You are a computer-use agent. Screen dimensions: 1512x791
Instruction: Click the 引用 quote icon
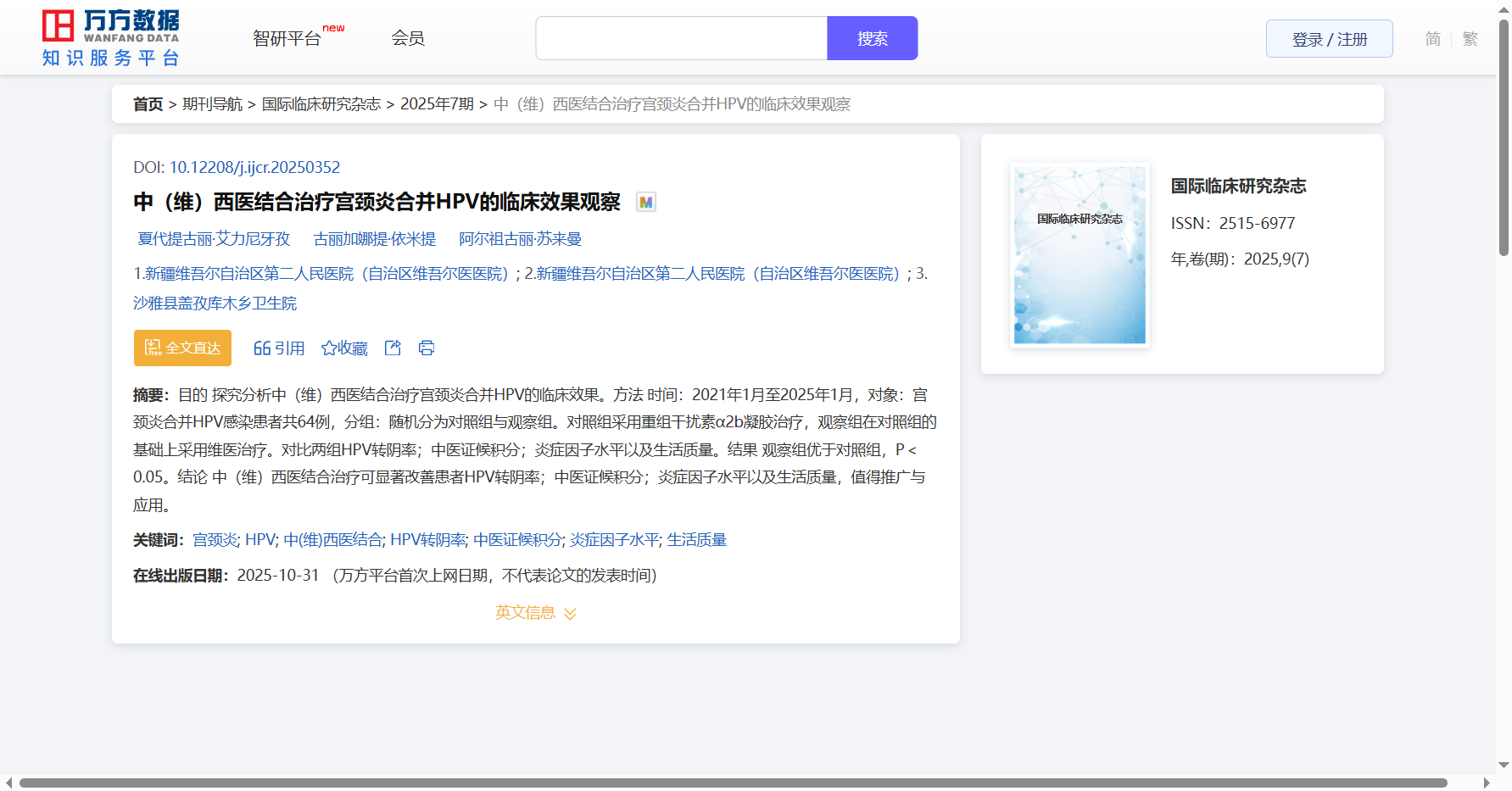[x=262, y=348]
